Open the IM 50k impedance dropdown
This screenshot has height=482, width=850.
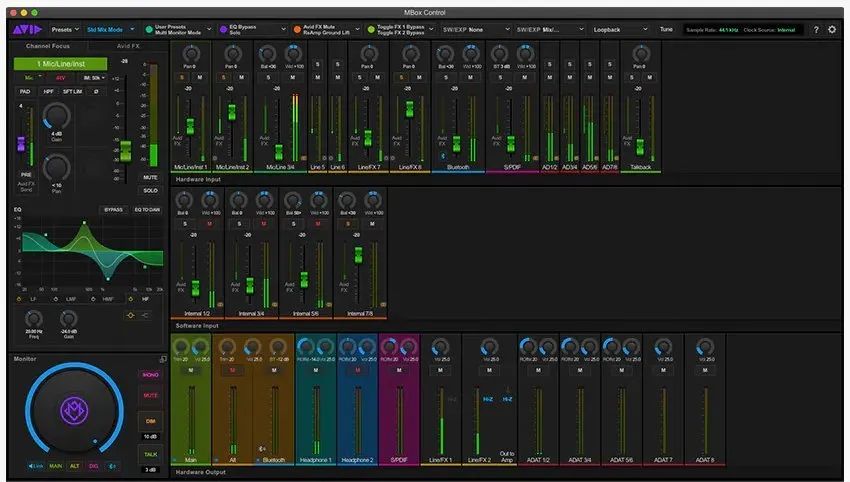pyautogui.click(x=94, y=78)
